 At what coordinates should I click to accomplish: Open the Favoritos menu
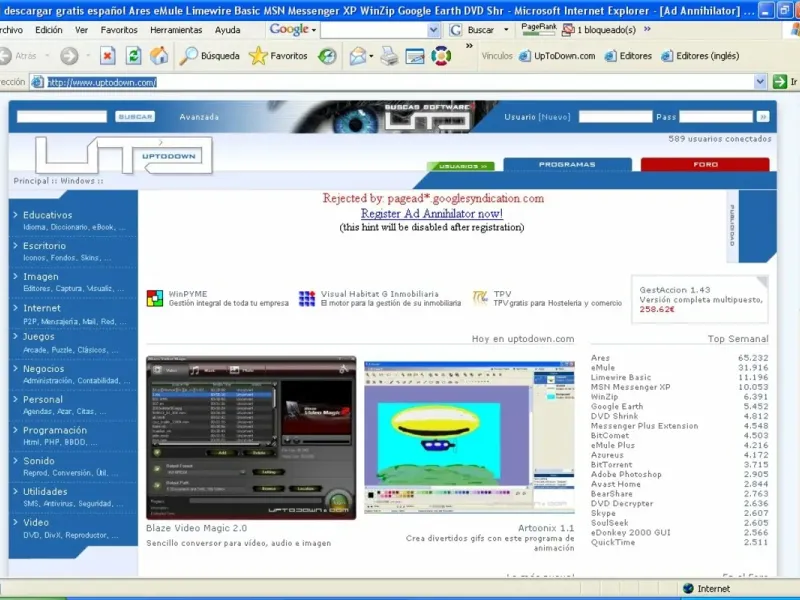tap(119, 30)
